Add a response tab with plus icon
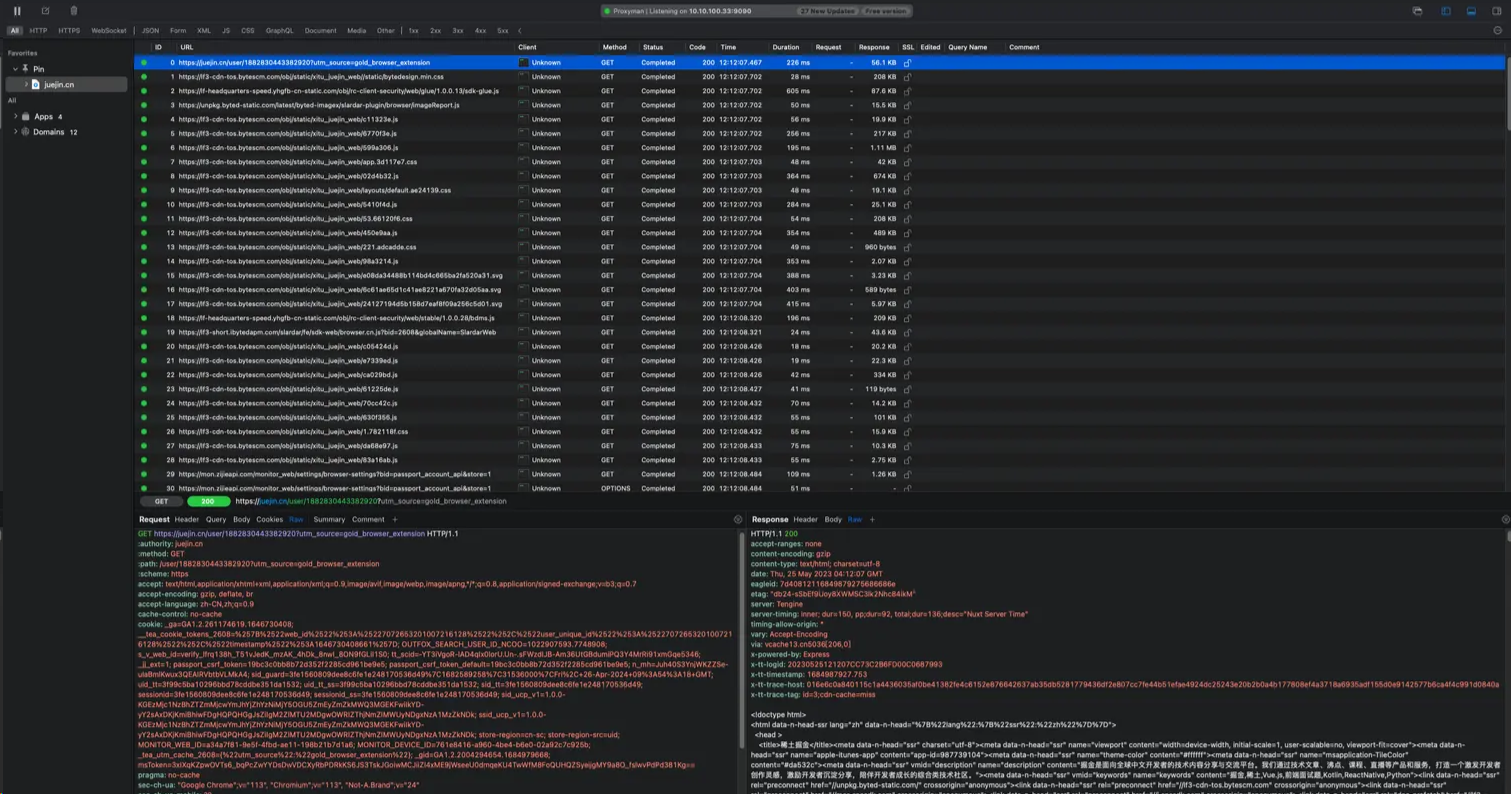1511x794 pixels. tap(872, 520)
